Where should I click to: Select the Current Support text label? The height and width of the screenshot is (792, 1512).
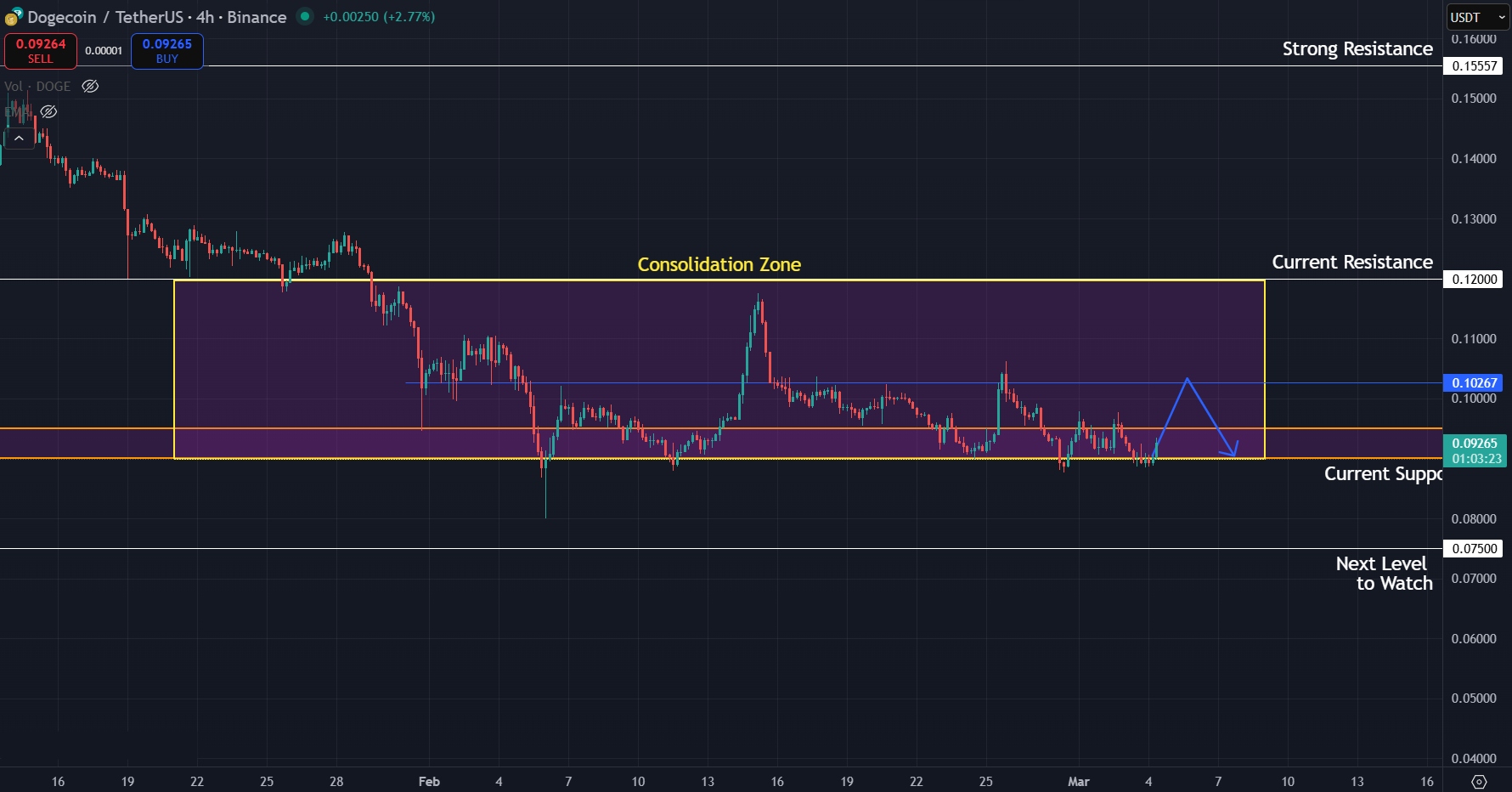[1383, 474]
